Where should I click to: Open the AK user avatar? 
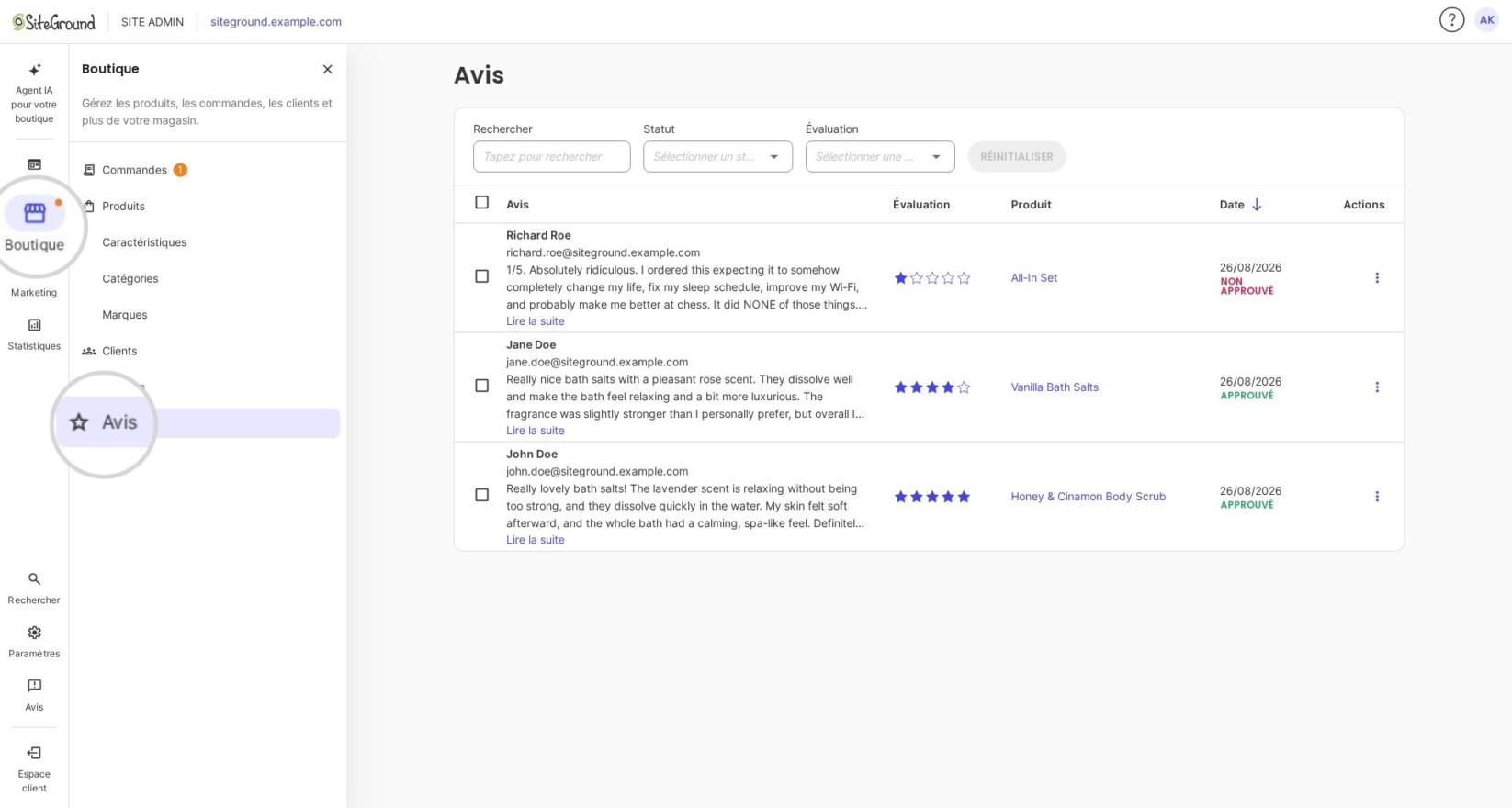(x=1486, y=19)
